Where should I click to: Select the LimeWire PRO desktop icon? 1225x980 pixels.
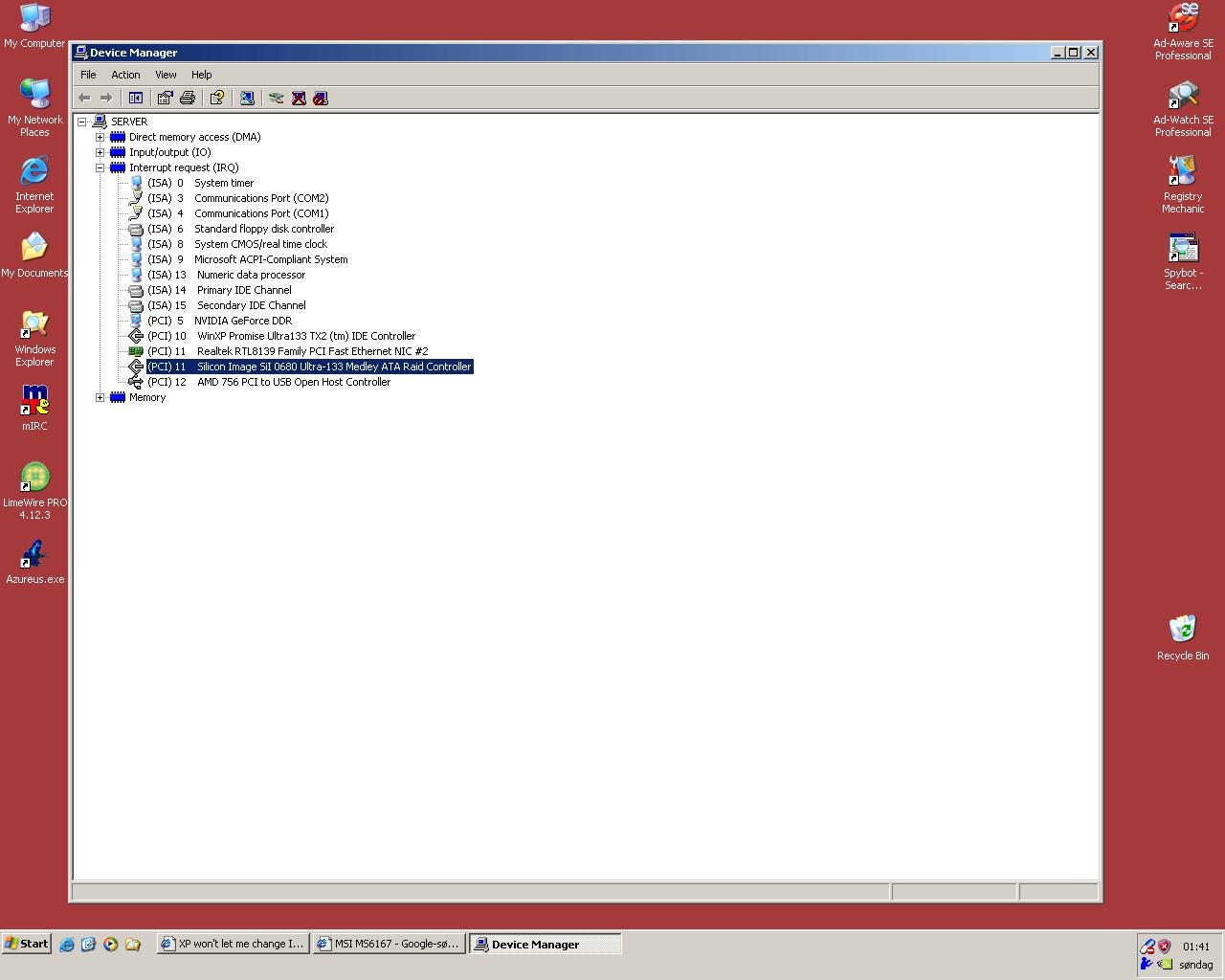(34, 491)
